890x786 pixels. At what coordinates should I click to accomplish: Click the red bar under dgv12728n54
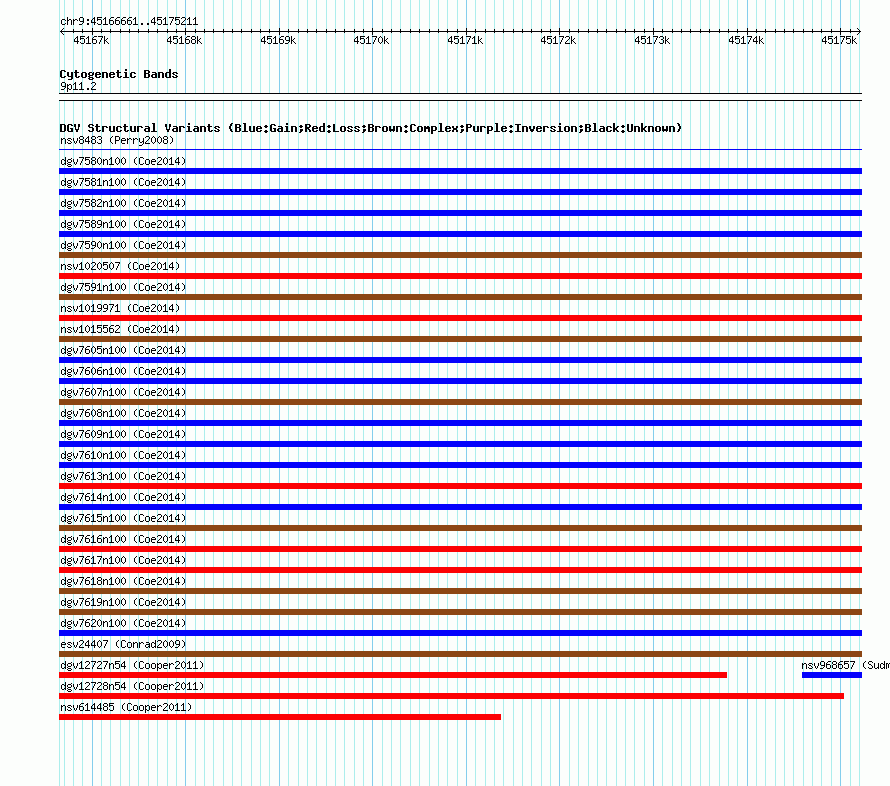451,696
